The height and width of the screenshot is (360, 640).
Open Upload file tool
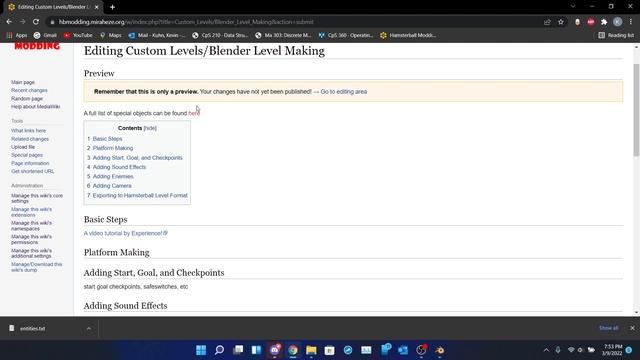(23, 147)
